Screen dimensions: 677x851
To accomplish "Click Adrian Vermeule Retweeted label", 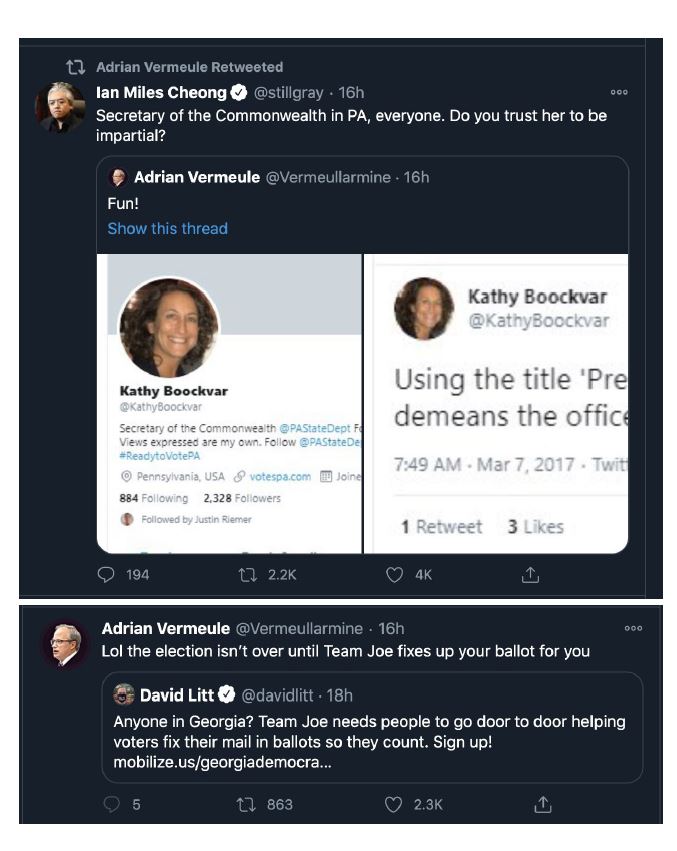I will 189,67.
